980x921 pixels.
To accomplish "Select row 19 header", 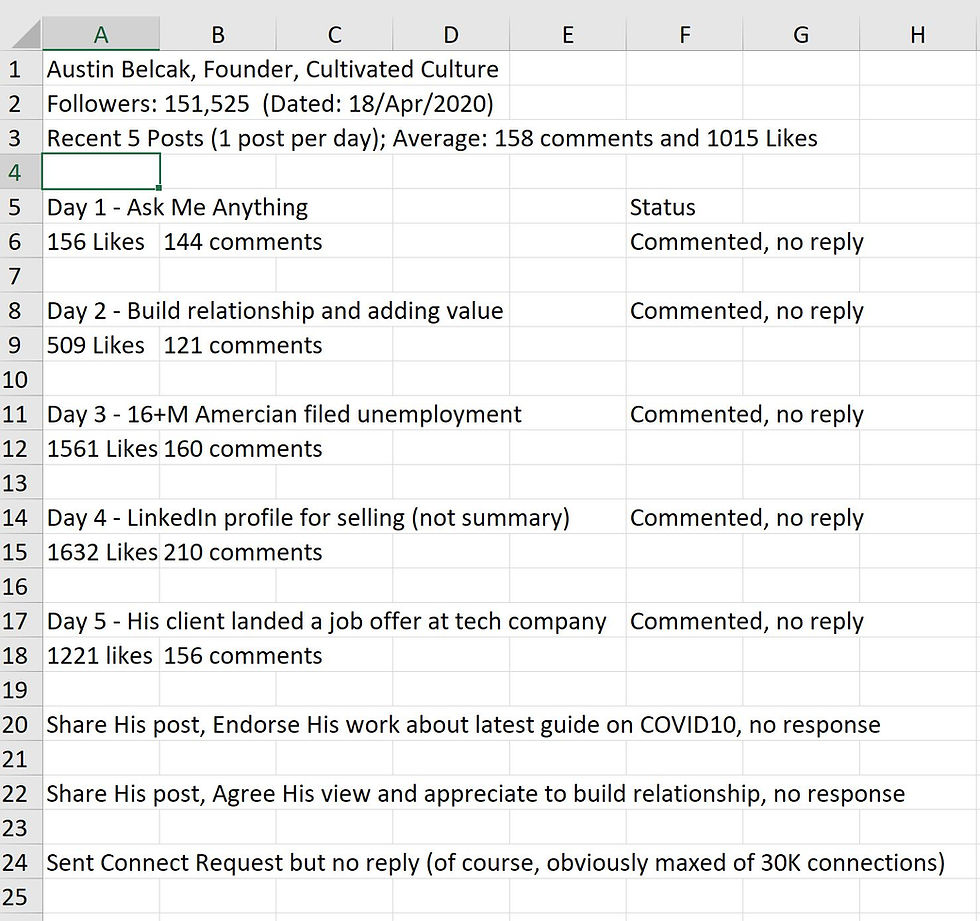I will coord(21,690).
